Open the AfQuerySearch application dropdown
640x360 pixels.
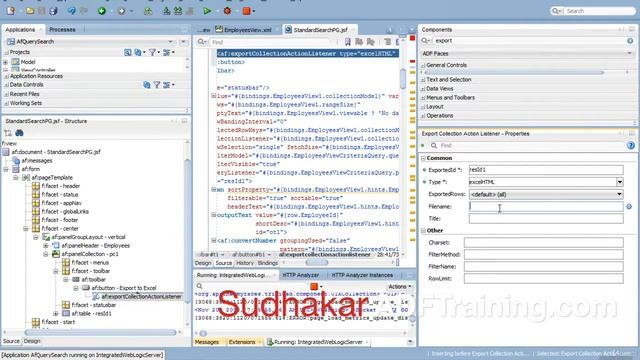170,42
